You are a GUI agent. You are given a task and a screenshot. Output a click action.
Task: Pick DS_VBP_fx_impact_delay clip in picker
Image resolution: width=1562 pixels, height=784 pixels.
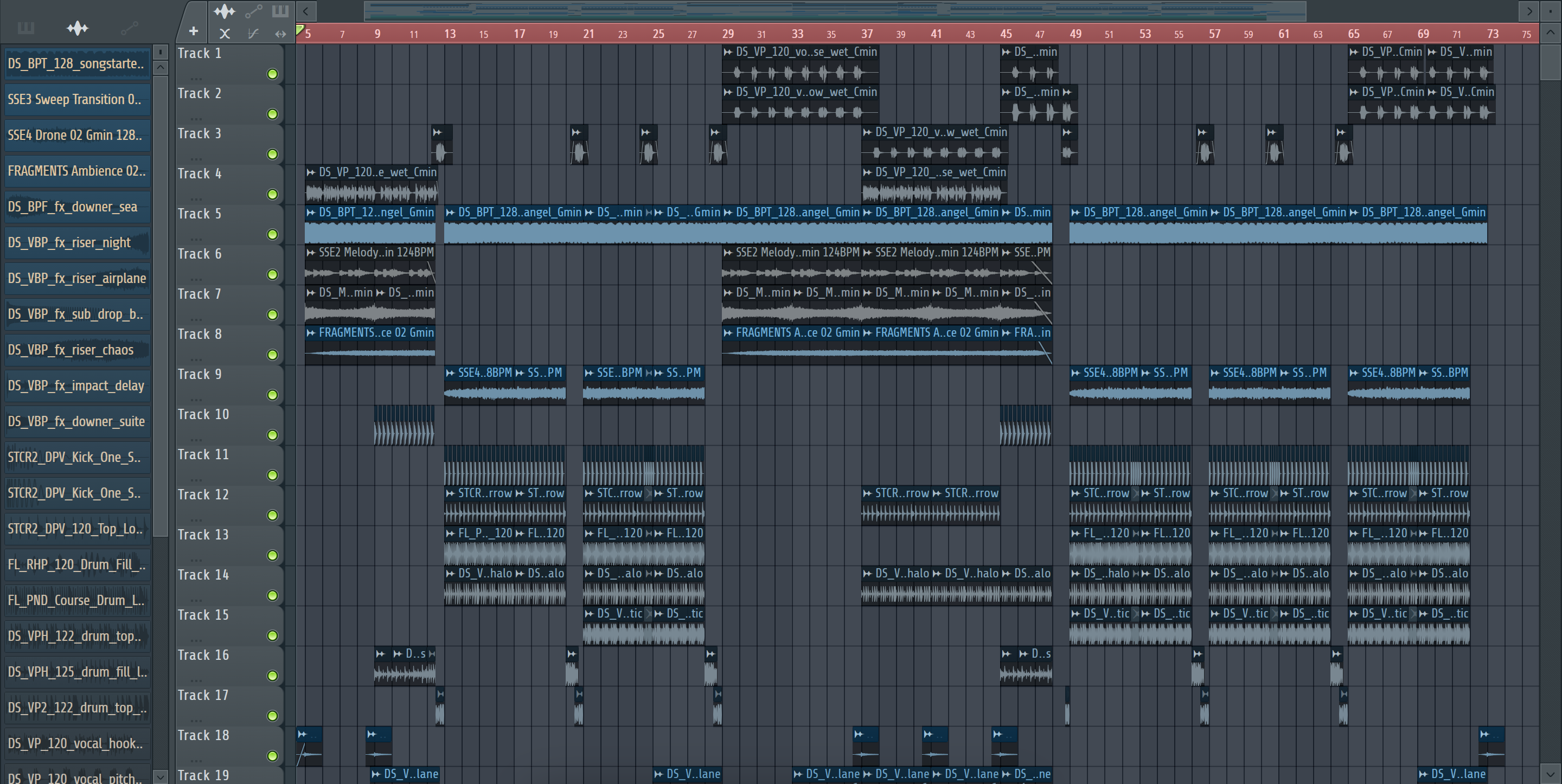point(77,385)
